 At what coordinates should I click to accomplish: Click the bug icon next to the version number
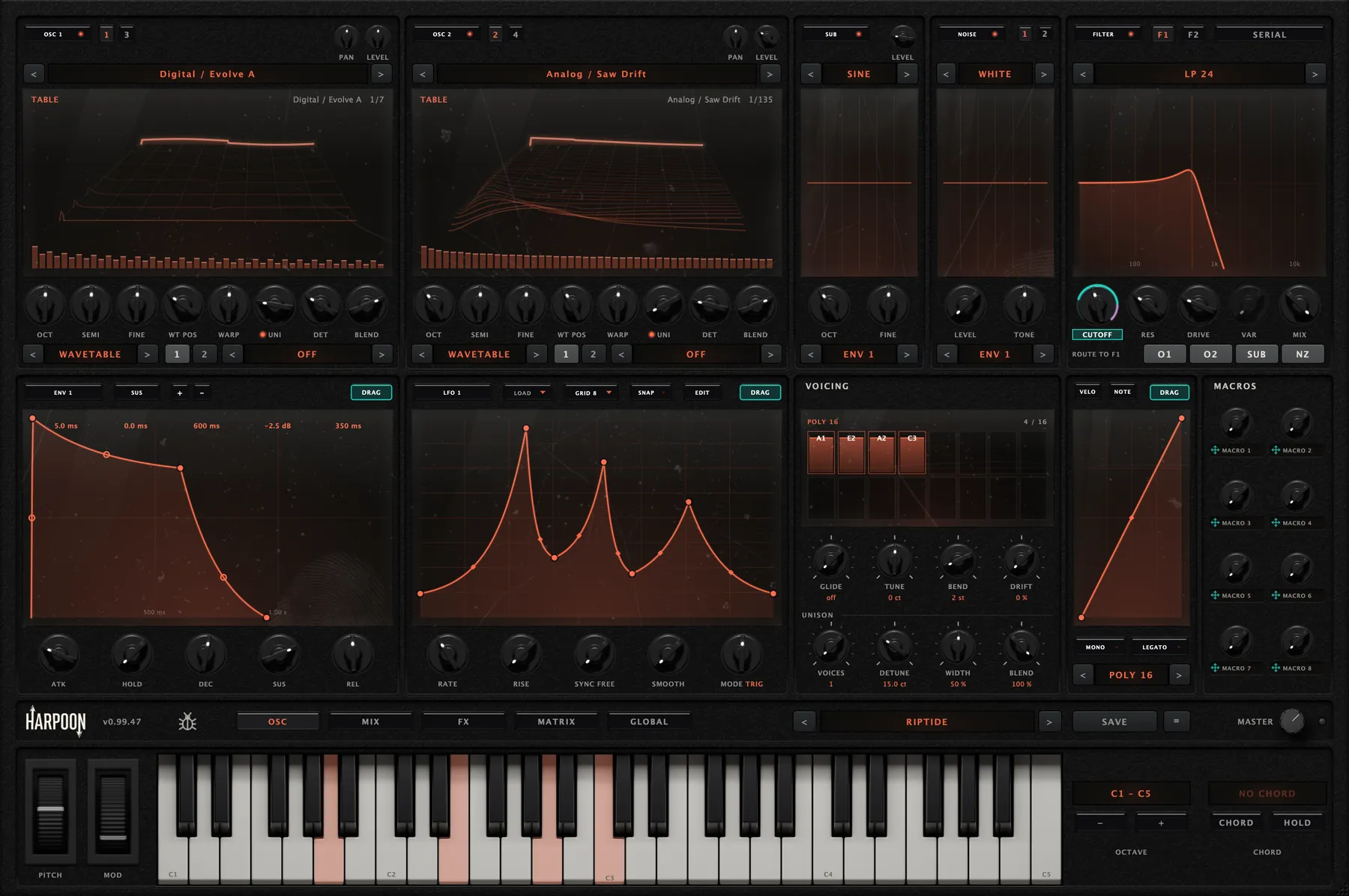pyautogui.click(x=187, y=721)
